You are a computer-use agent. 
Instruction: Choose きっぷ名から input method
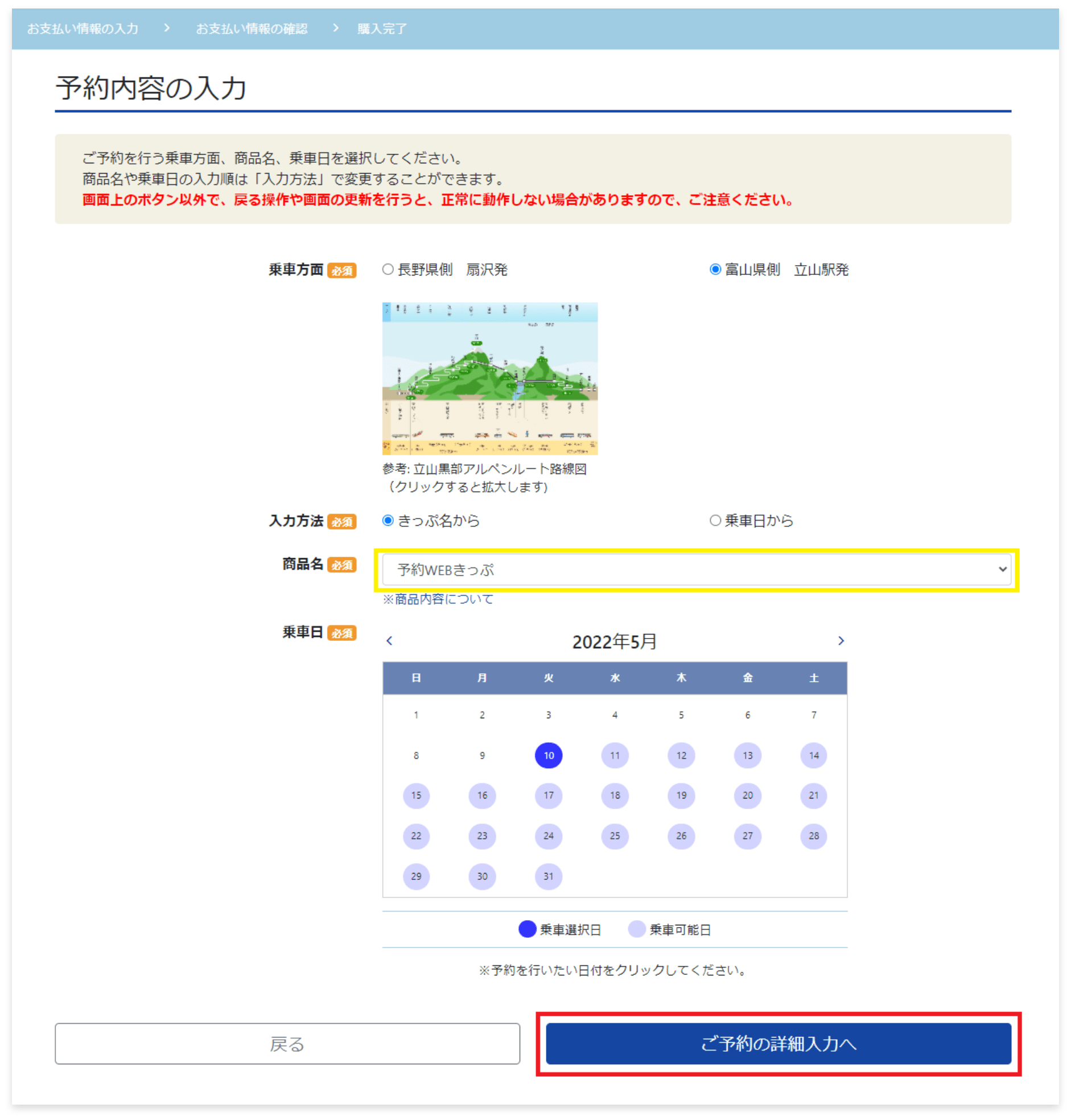pyautogui.click(x=388, y=521)
